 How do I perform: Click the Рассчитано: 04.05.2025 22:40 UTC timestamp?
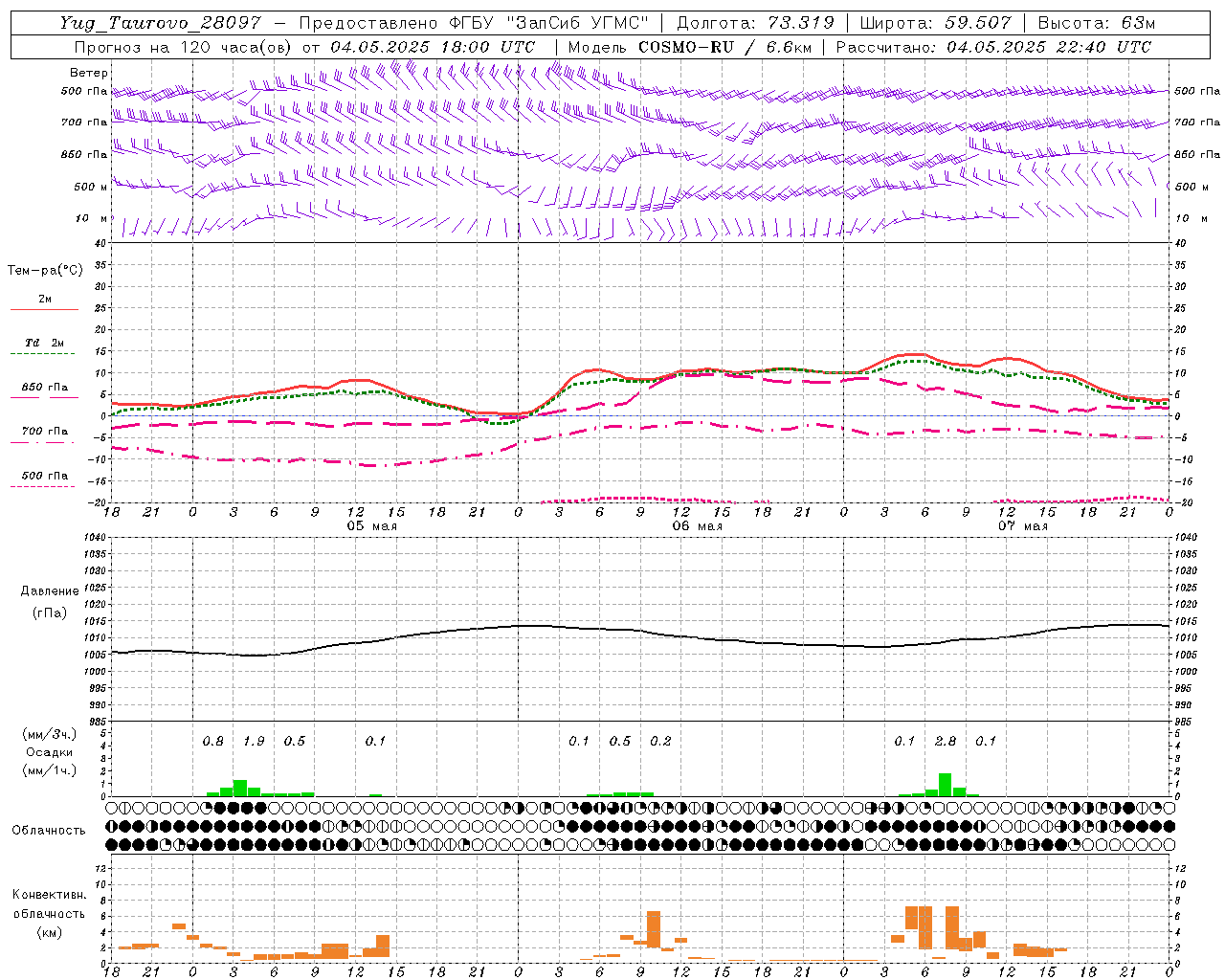click(x=993, y=47)
